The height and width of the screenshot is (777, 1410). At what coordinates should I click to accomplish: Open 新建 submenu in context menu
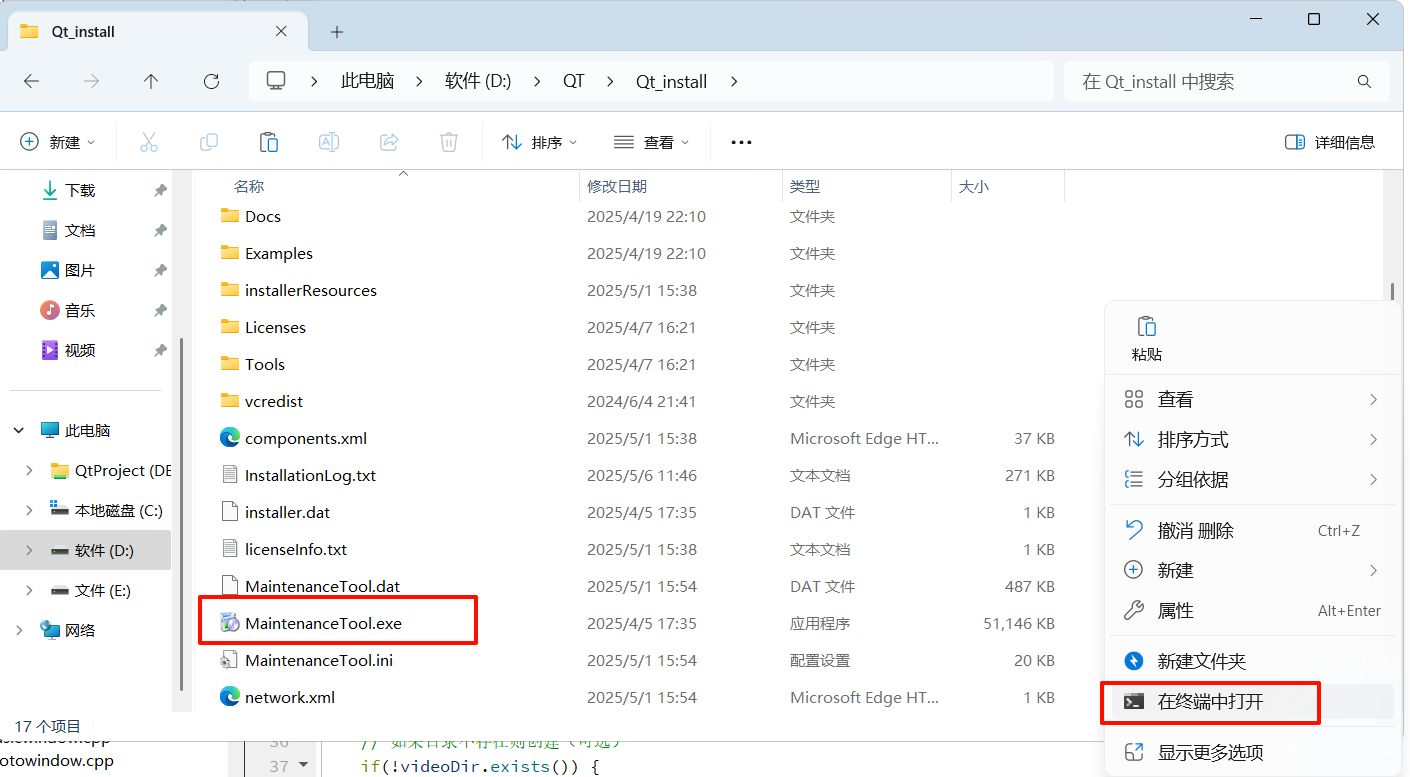(1253, 570)
